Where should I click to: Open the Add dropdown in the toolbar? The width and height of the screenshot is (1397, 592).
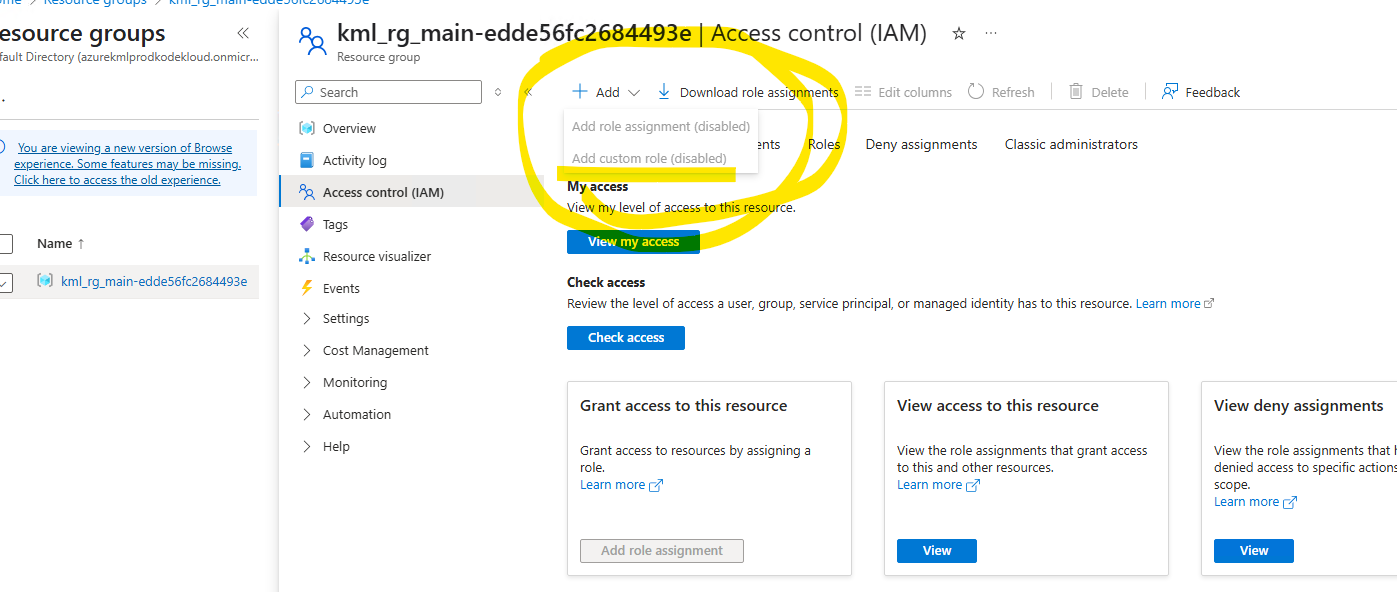click(x=606, y=92)
